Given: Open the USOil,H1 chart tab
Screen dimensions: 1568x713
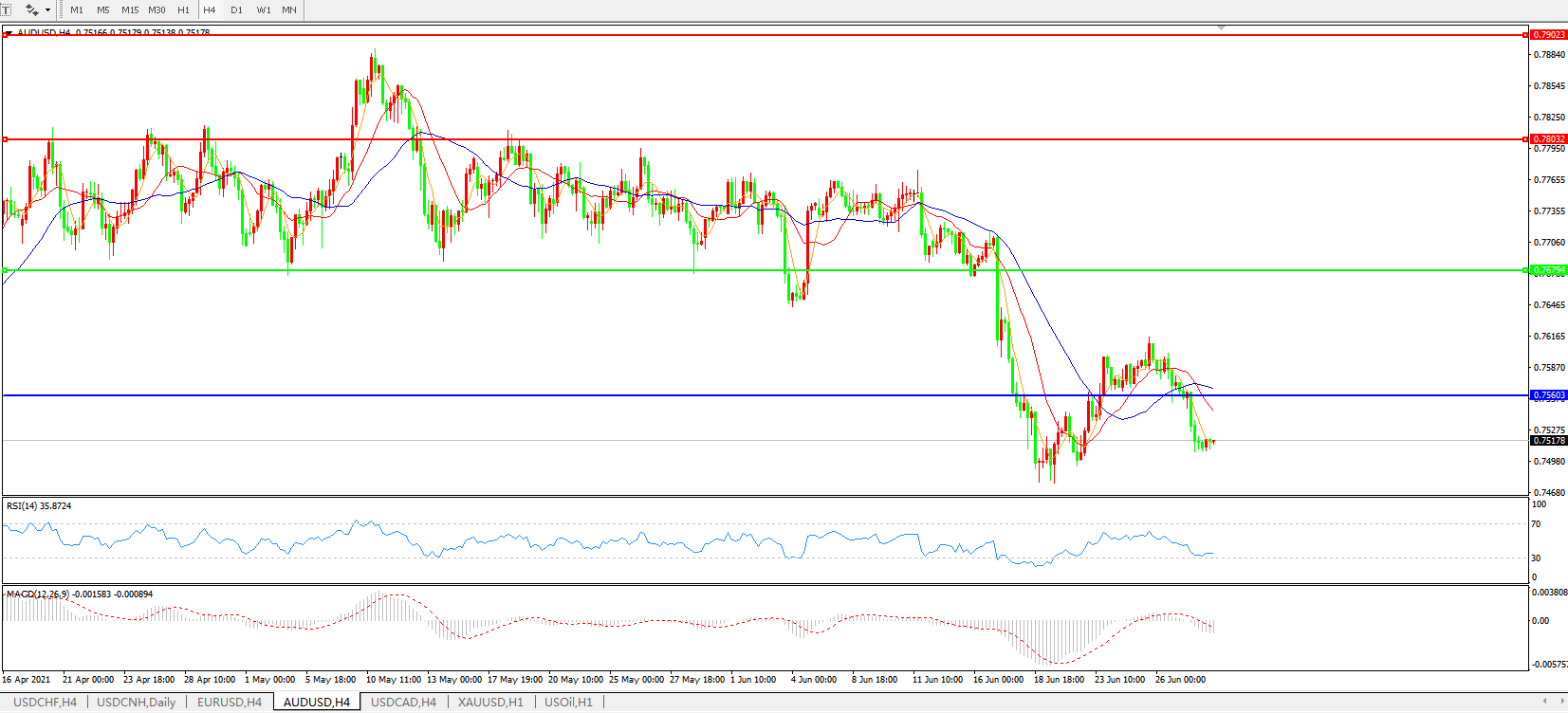Looking at the screenshot, I should (x=568, y=703).
